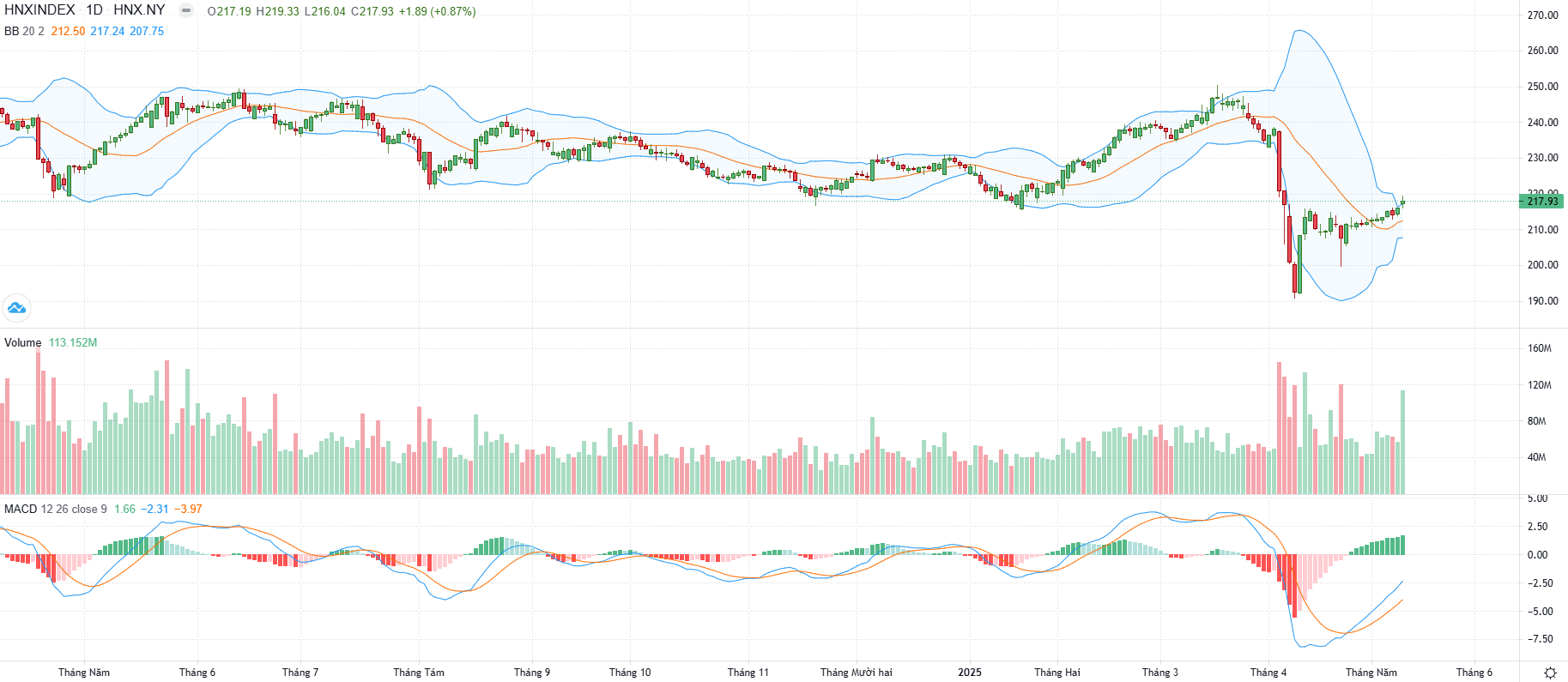Select Tháng 4 on the time axis
This screenshot has width=1568, height=682.
[x=1268, y=673]
